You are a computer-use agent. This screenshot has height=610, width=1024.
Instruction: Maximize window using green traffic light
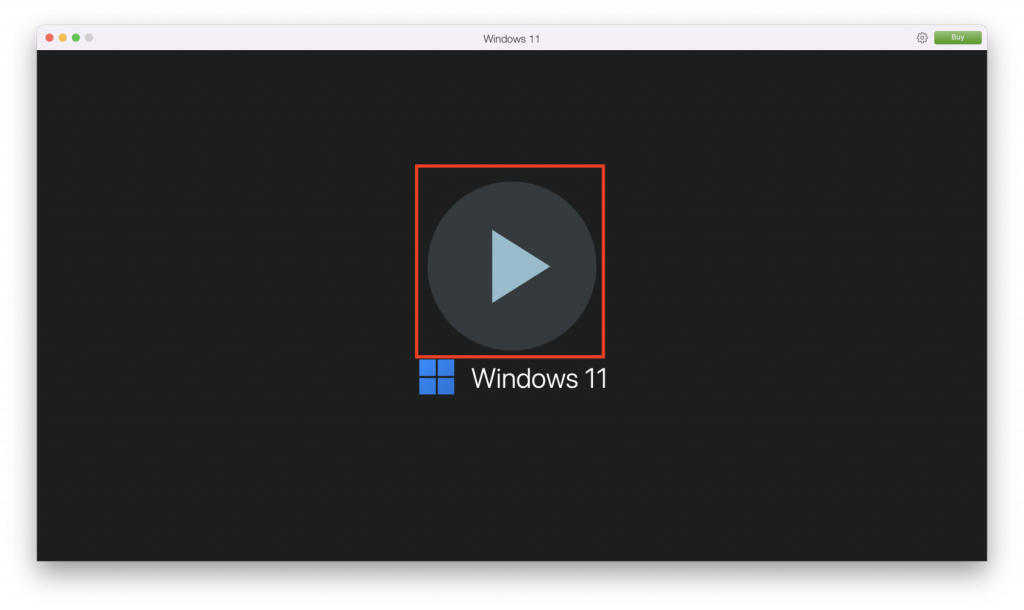pos(76,38)
